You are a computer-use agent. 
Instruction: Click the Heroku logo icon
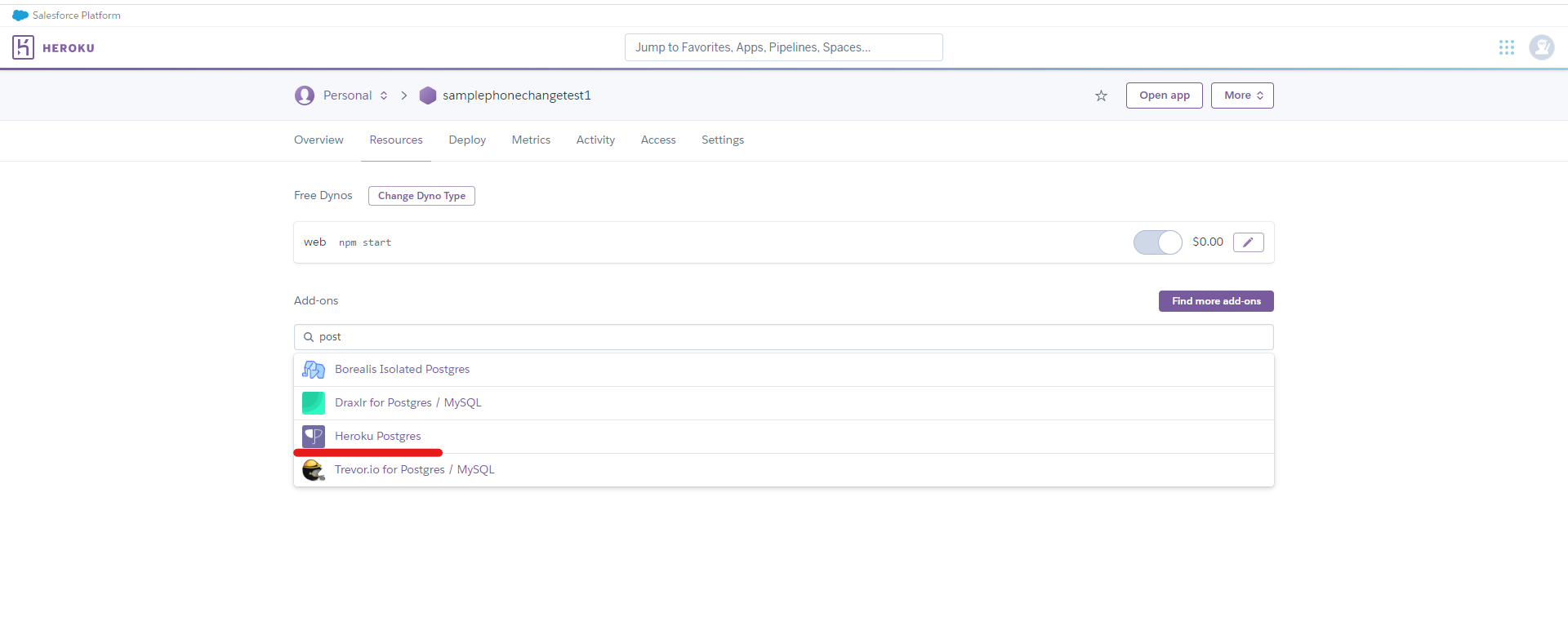coord(23,47)
